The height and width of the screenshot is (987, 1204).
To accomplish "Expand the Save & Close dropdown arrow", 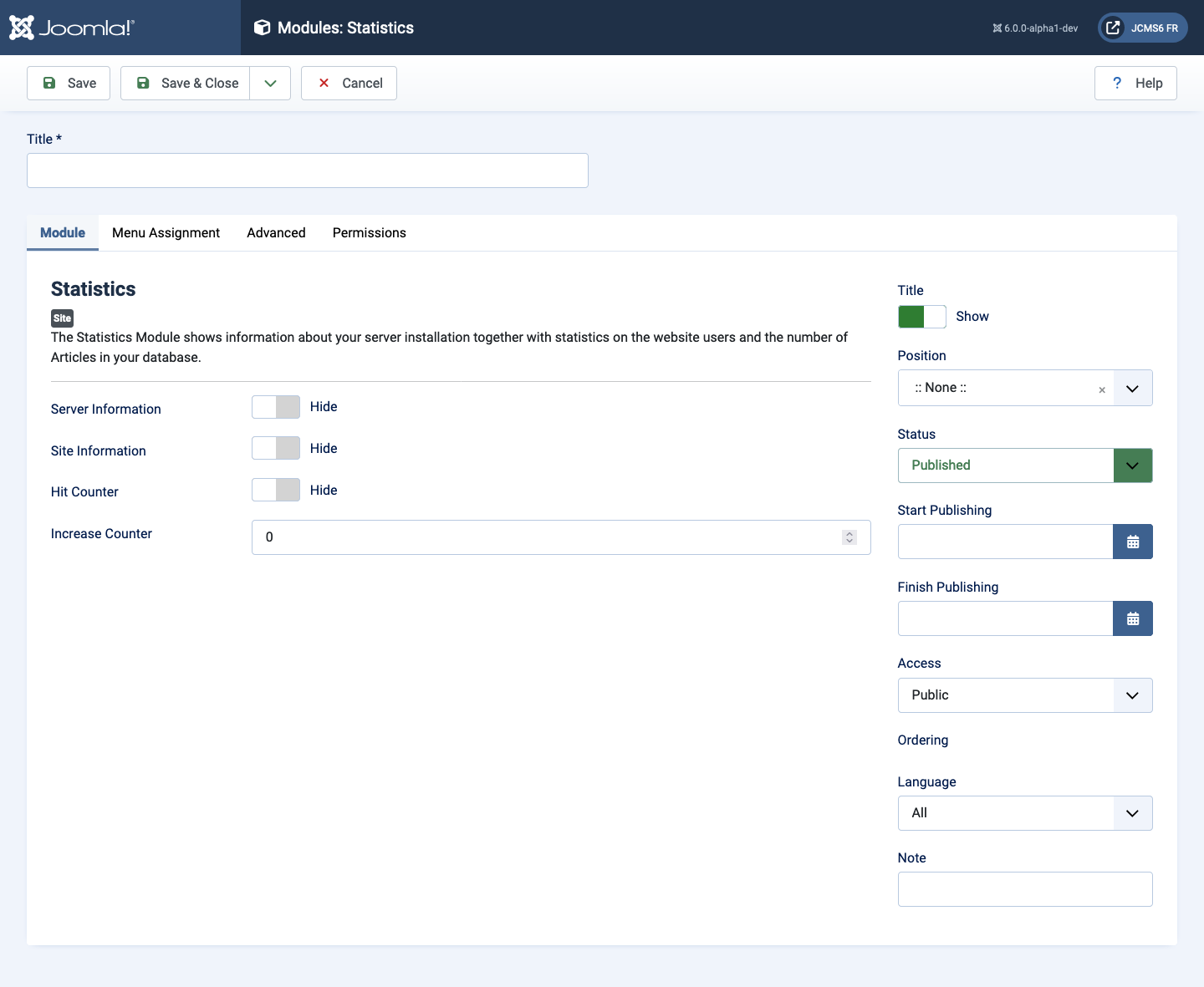I will point(270,83).
